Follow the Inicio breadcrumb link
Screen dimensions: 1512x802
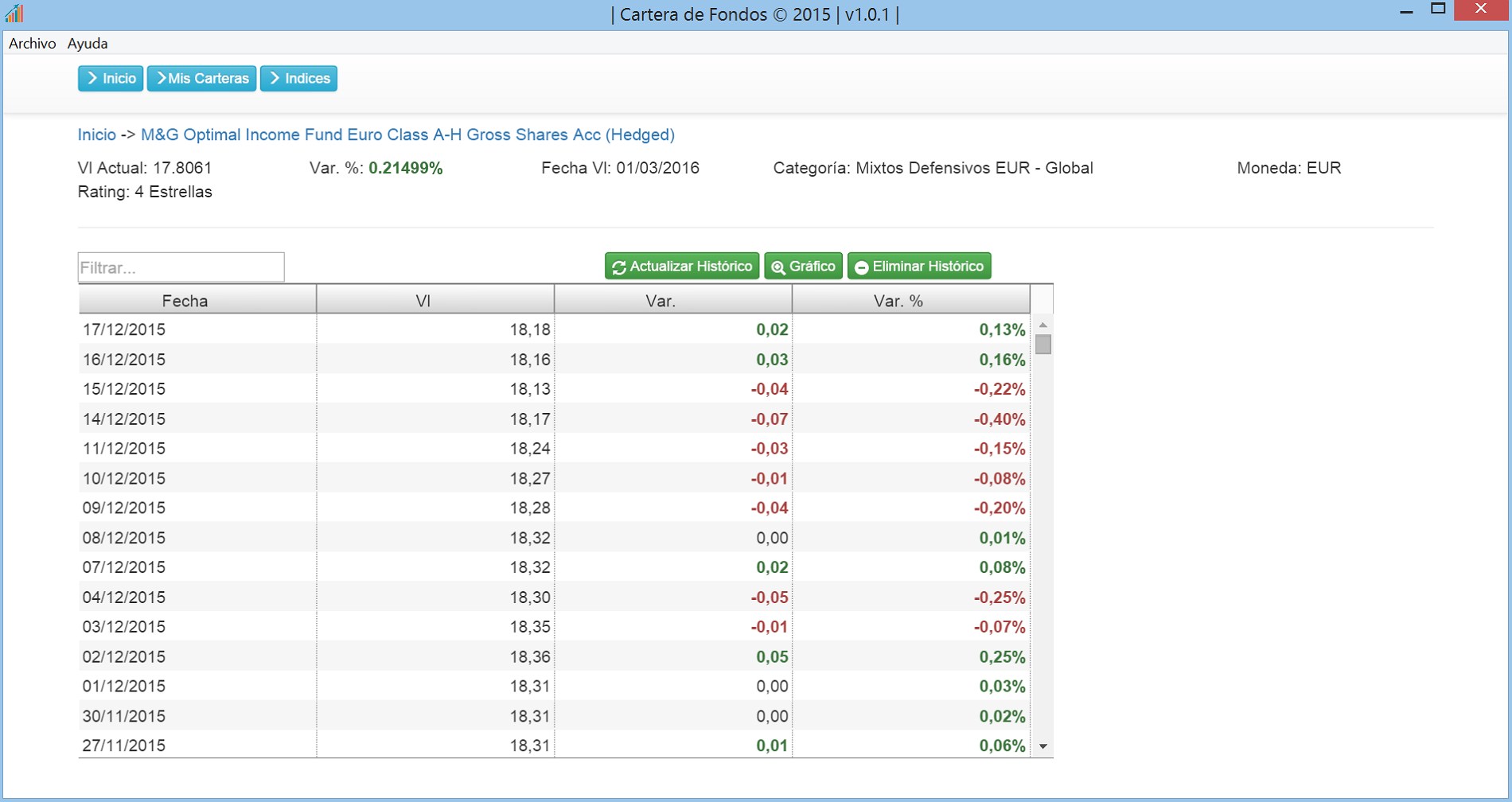click(96, 134)
